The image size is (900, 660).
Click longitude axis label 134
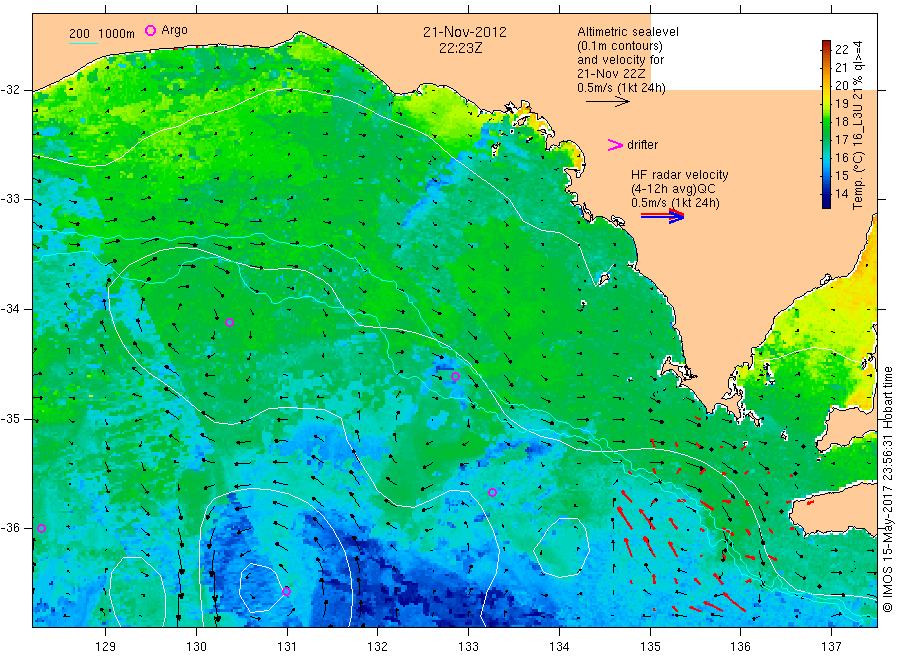pyautogui.click(x=559, y=647)
